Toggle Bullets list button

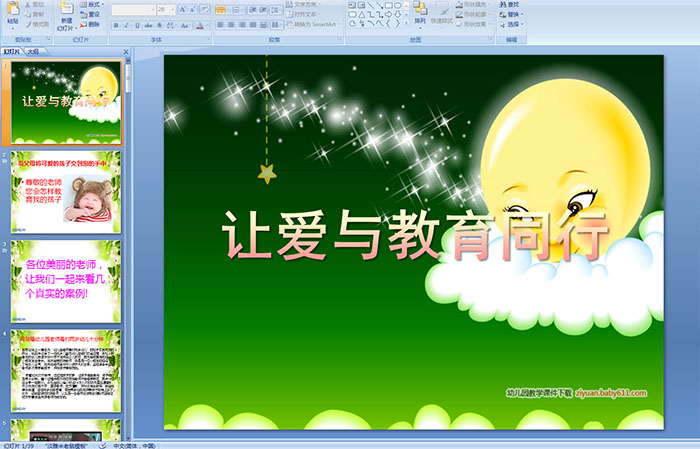[222, 10]
